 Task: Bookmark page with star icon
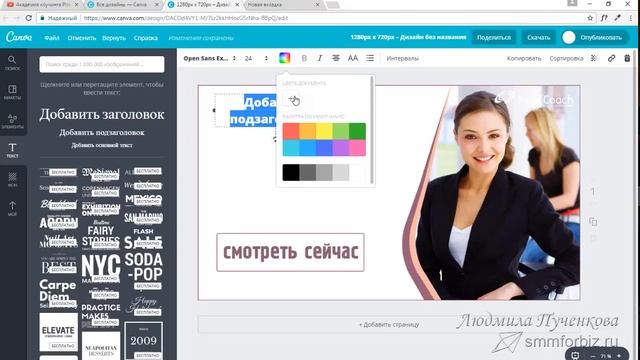[590, 18]
